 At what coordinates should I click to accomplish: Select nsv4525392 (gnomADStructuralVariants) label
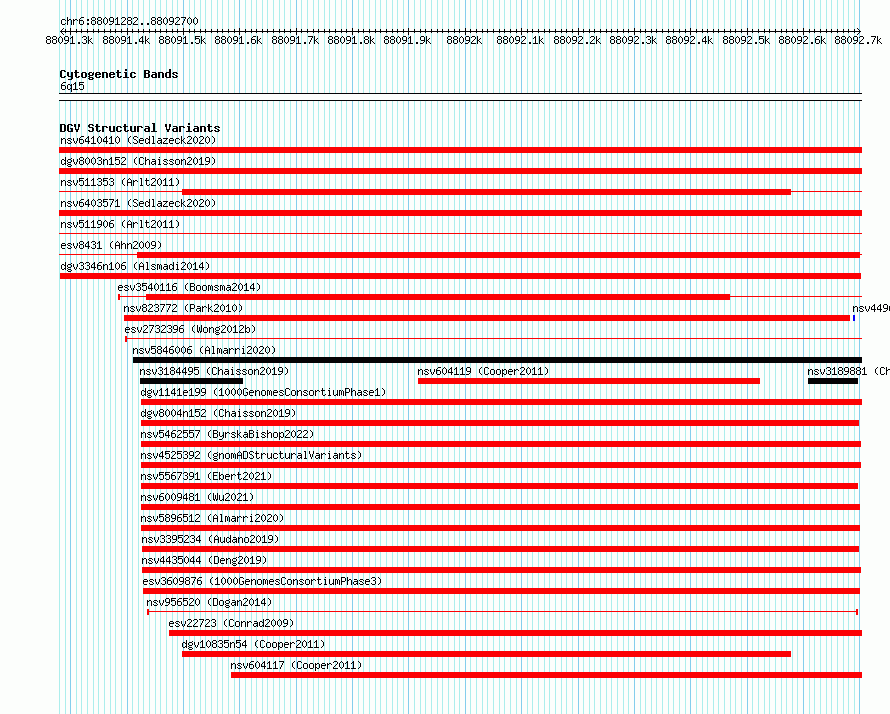251,455
